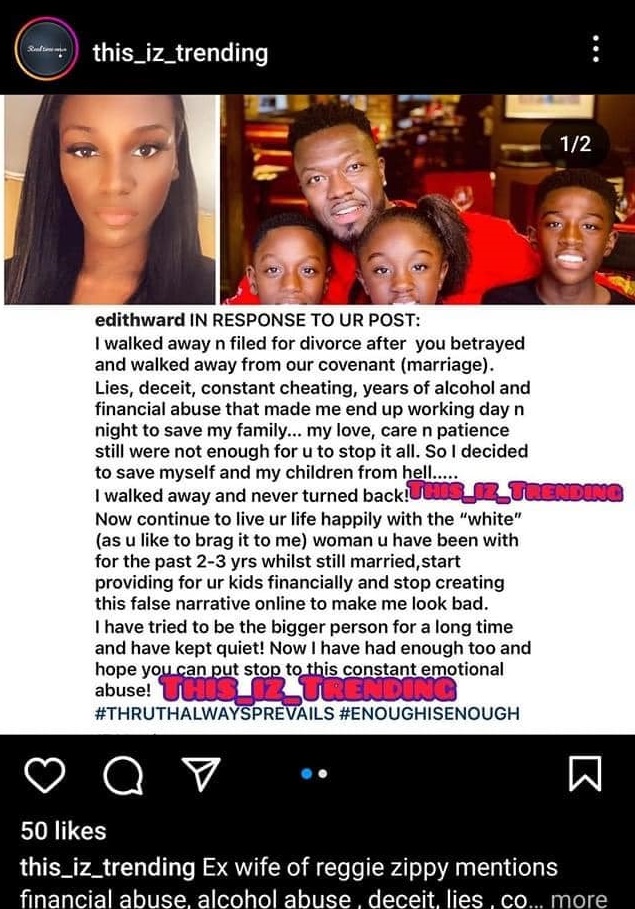View the 50 likes list
Viewport: 635px width, 909px height.
pyautogui.click(x=63, y=831)
